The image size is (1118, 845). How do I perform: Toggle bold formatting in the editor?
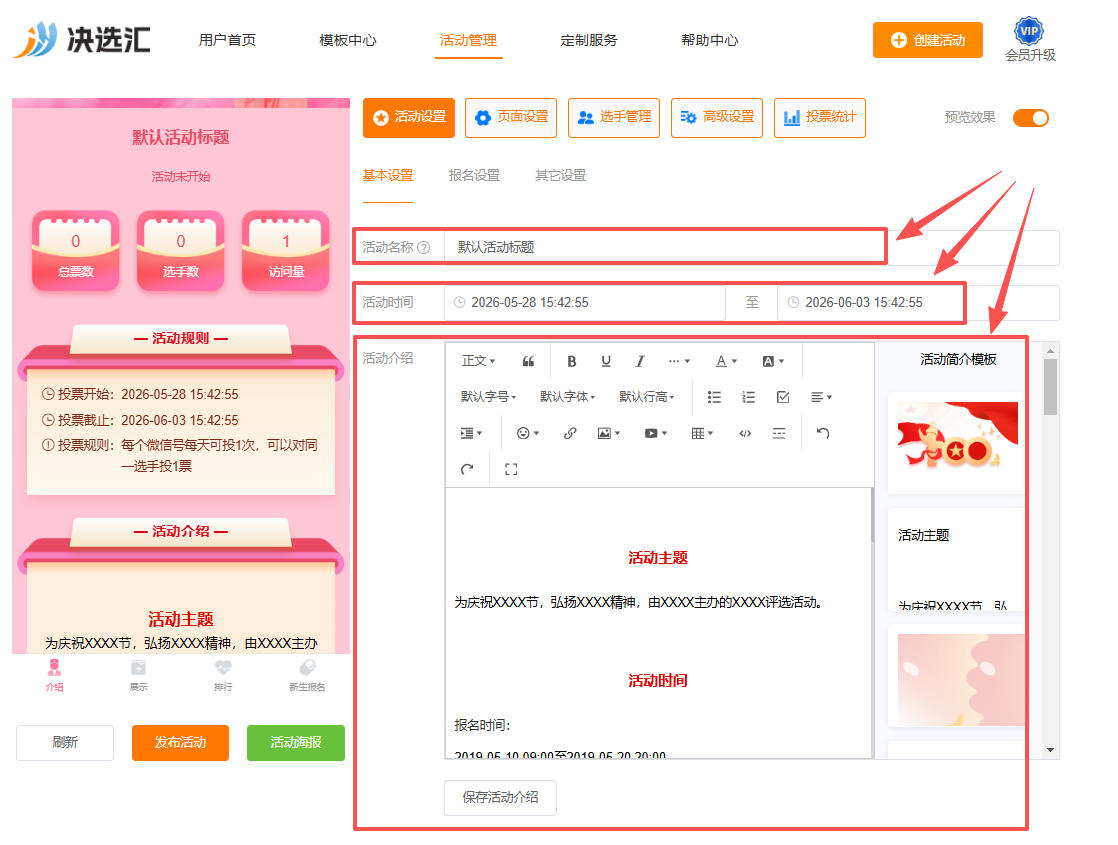pyautogui.click(x=571, y=362)
